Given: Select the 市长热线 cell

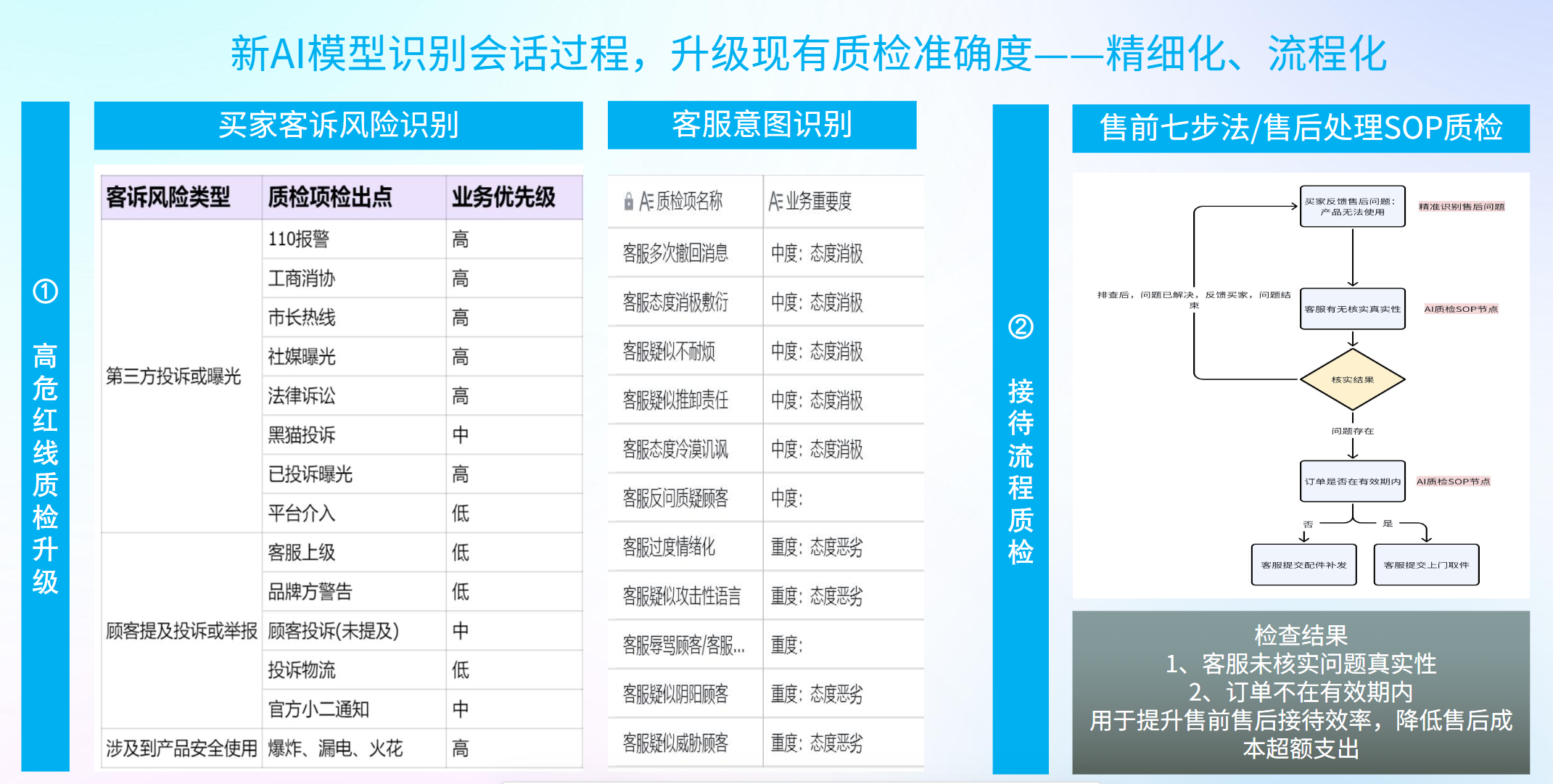Looking at the screenshot, I should 354,317.
